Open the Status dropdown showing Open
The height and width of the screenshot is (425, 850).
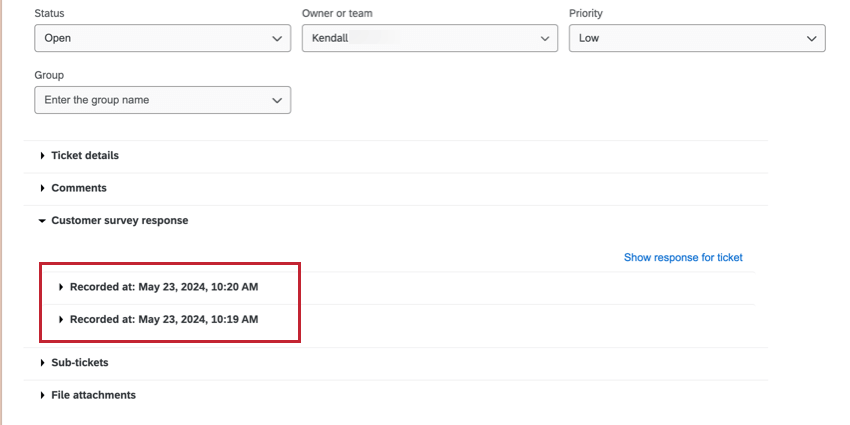(x=163, y=38)
